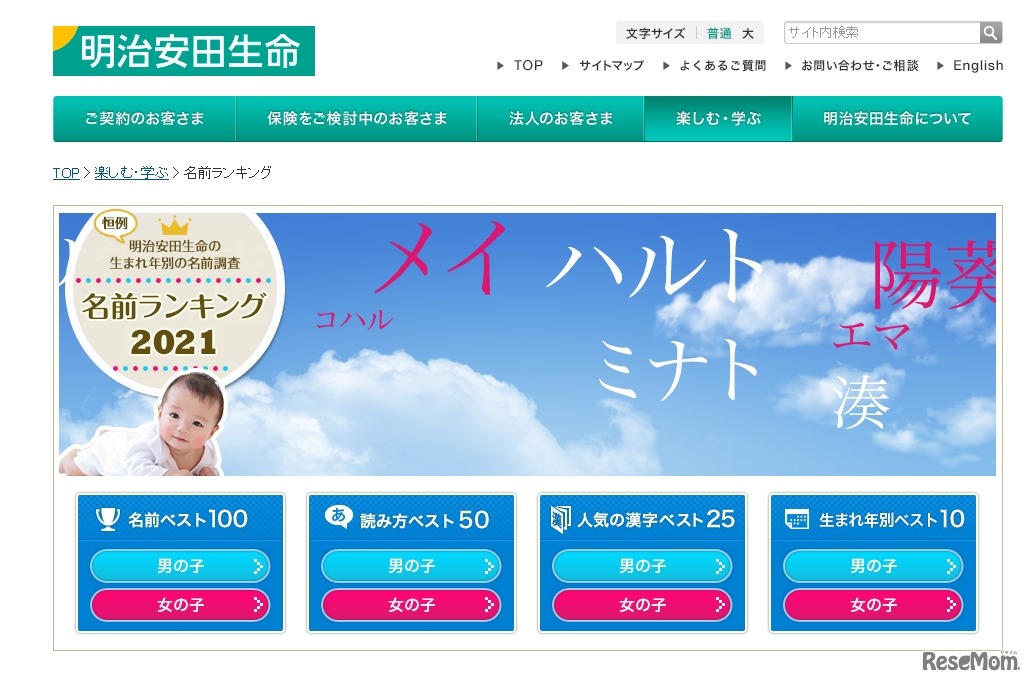Image resolution: width=1033 pixels, height=684 pixels.
Task: Focus the サイト内検索 search field
Action: tap(882, 32)
